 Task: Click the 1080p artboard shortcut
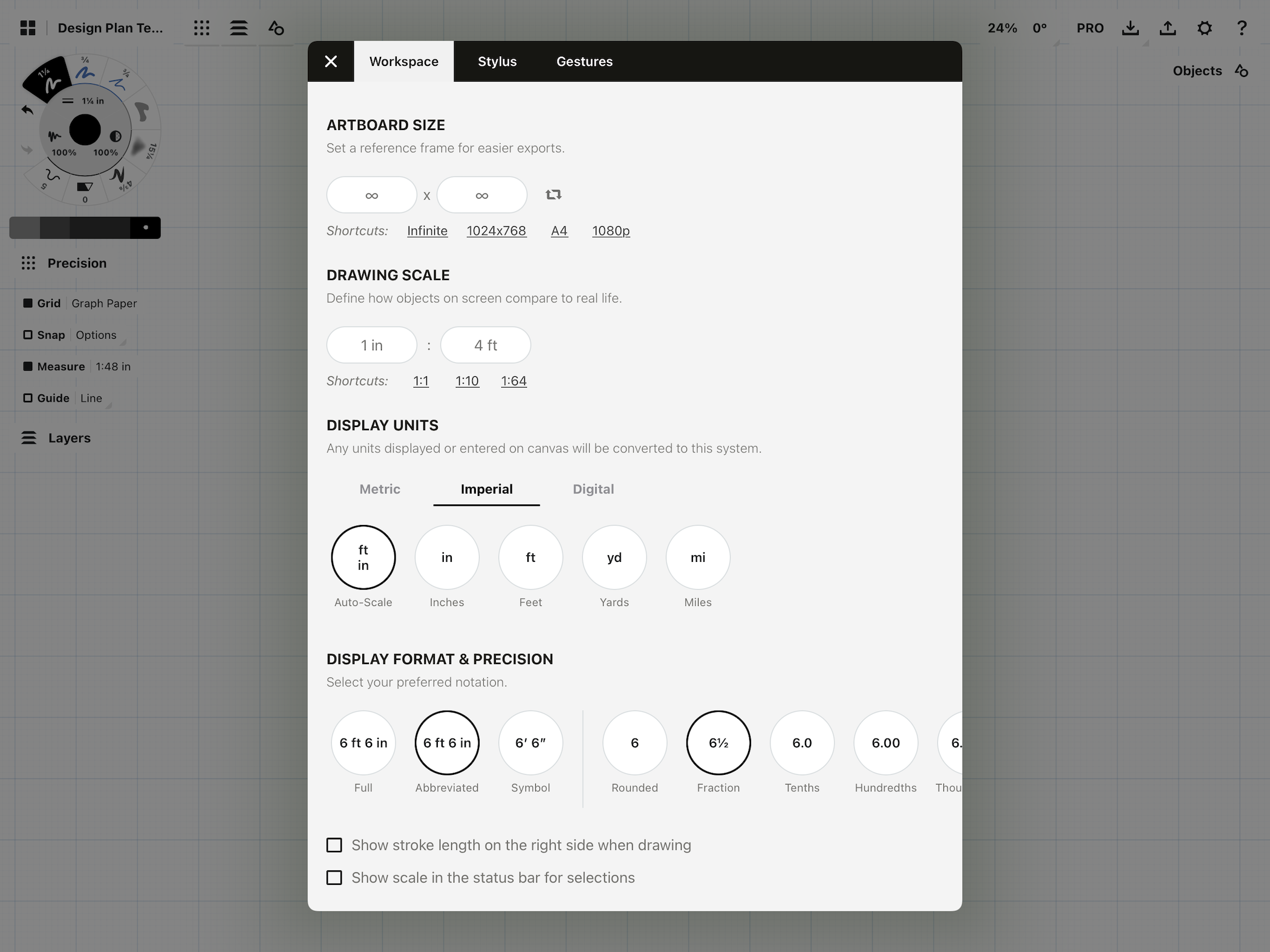[611, 230]
